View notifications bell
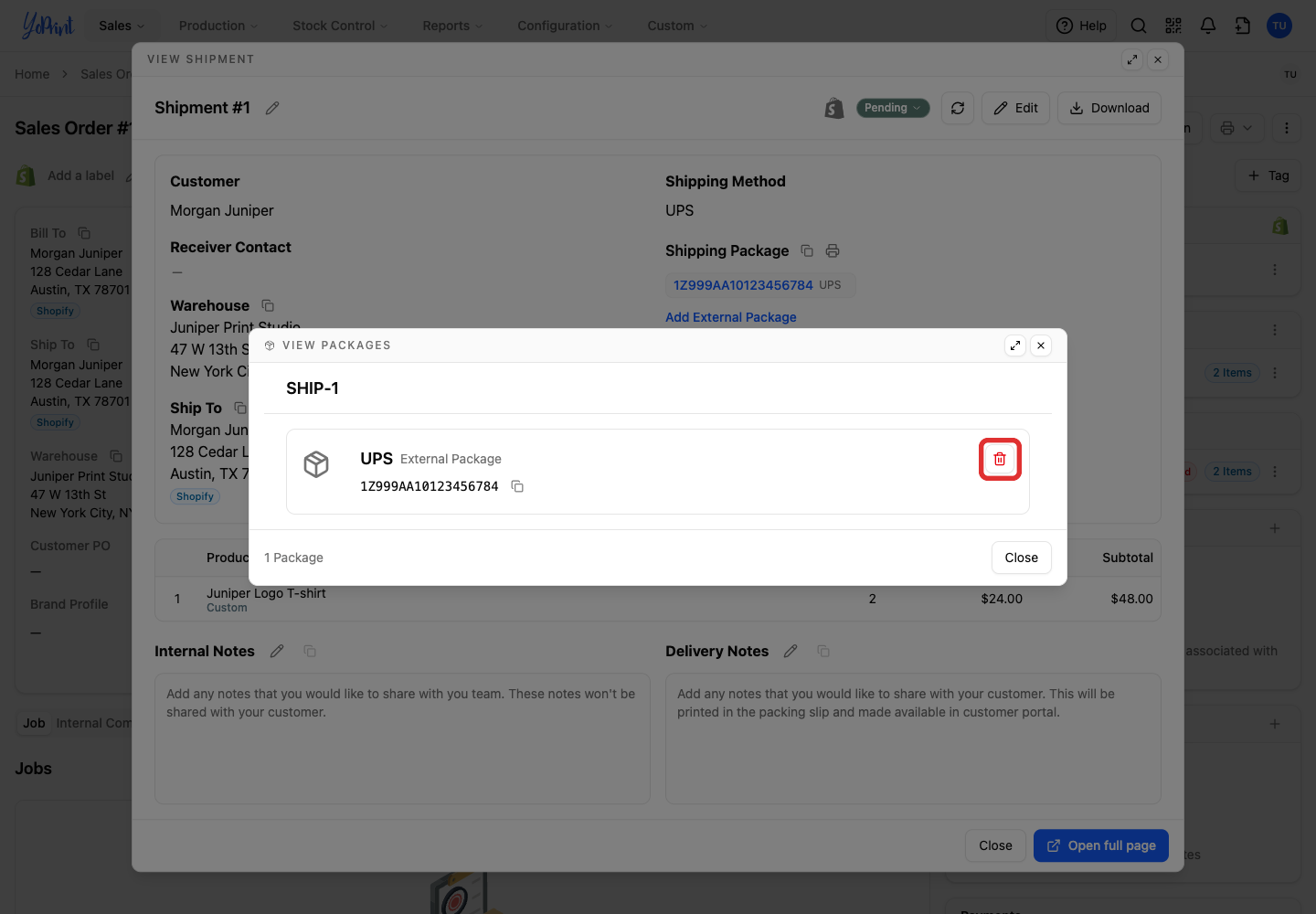Screen dimensions: 1316x914 coord(1208,26)
